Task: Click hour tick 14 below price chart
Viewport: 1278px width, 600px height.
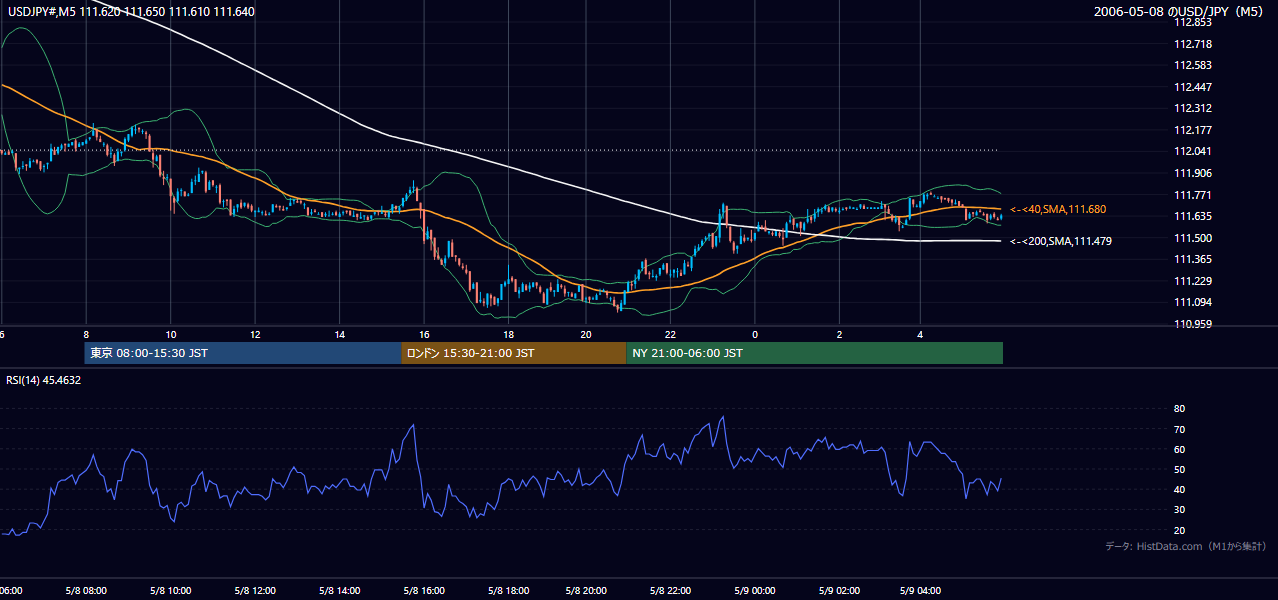Action: click(x=340, y=335)
